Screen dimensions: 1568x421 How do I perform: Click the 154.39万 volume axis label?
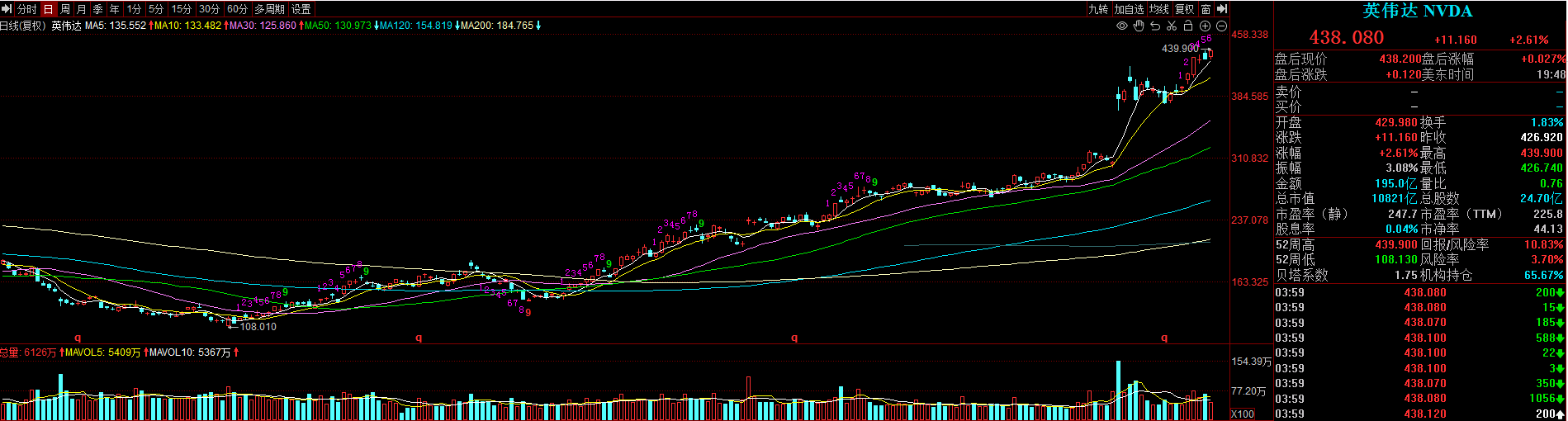tap(1251, 362)
